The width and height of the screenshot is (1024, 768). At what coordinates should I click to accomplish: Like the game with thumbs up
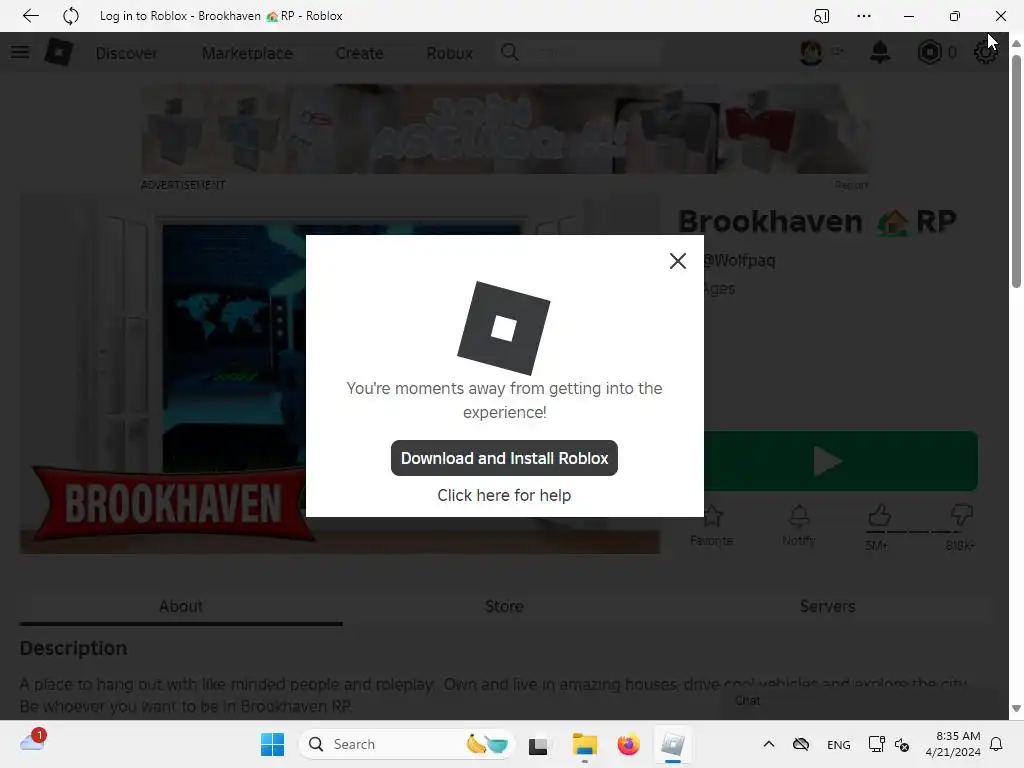pos(879,516)
